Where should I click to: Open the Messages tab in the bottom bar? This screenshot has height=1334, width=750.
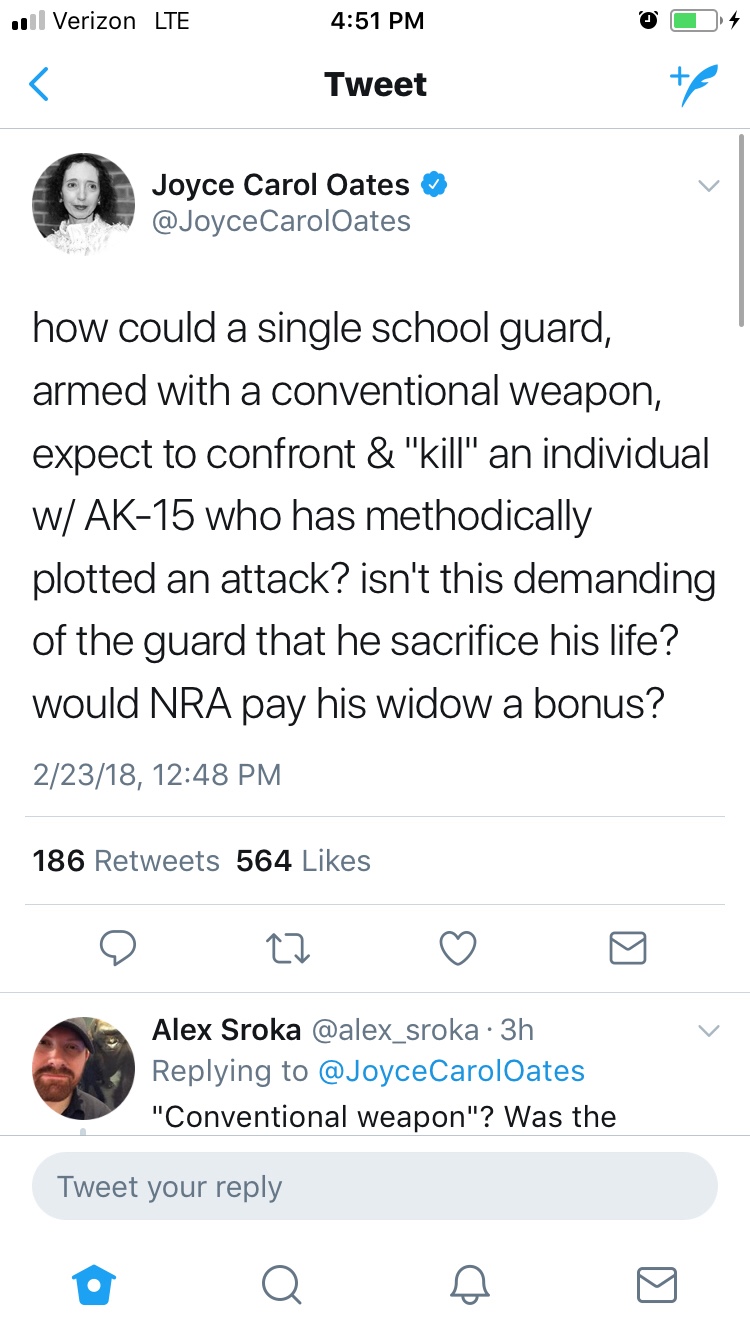click(x=656, y=1284)
